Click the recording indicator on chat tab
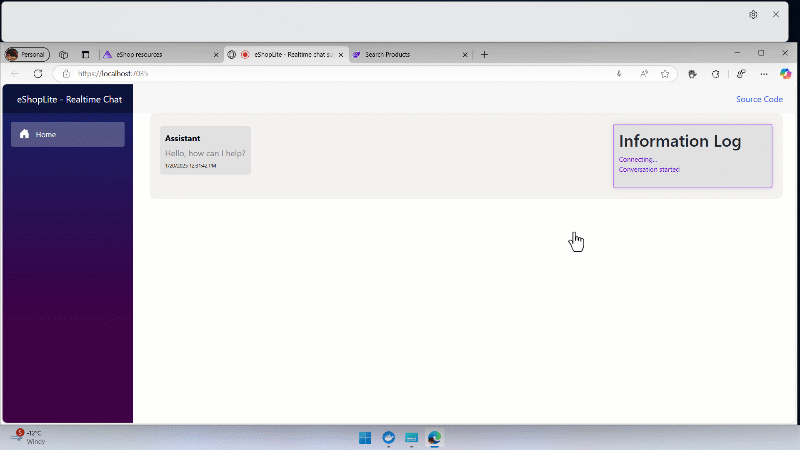The width and height of the screenshot is (800, 450). click(245, 55)
